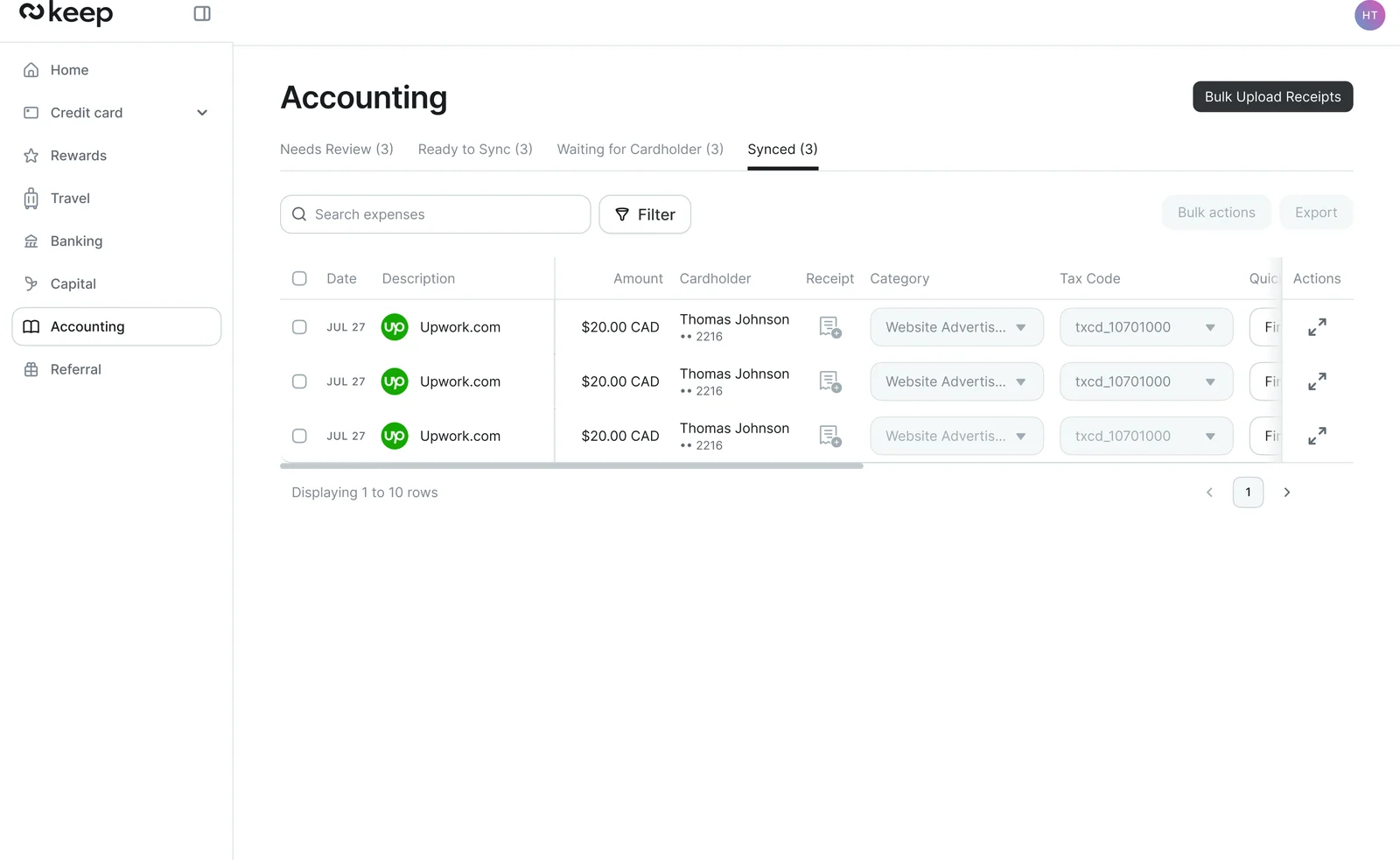Screen dimensions: 1400x860
Task: Open second row's Tax Code dropdown
Action: 1146,381
